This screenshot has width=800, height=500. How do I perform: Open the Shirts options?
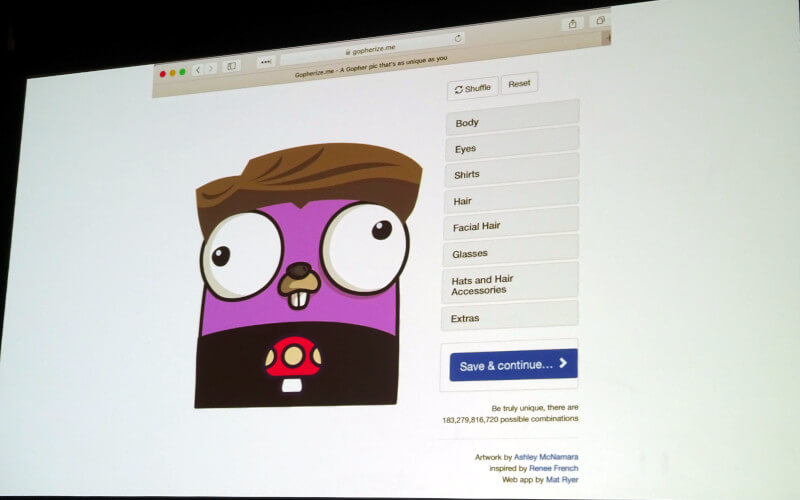512,171
